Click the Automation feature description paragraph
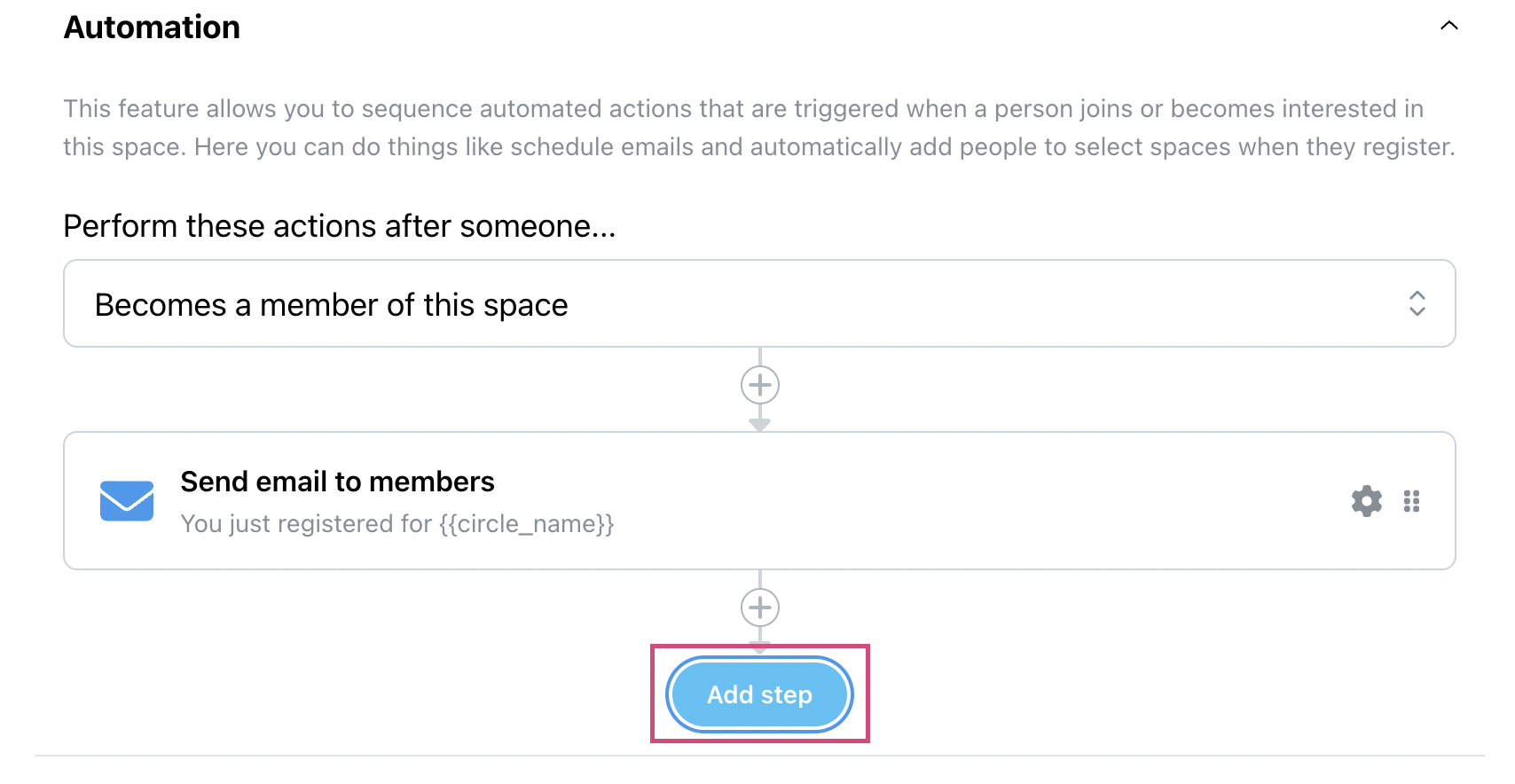1515x784 pixels. pyautogui.click(x=759, y=128)
